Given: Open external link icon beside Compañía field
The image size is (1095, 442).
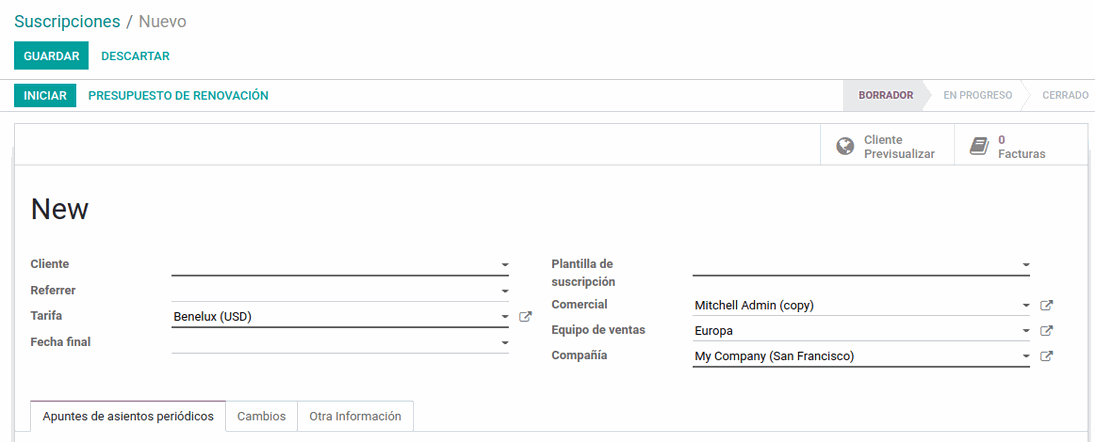Looking at the screenshot, I should (x=1046, y=356).
